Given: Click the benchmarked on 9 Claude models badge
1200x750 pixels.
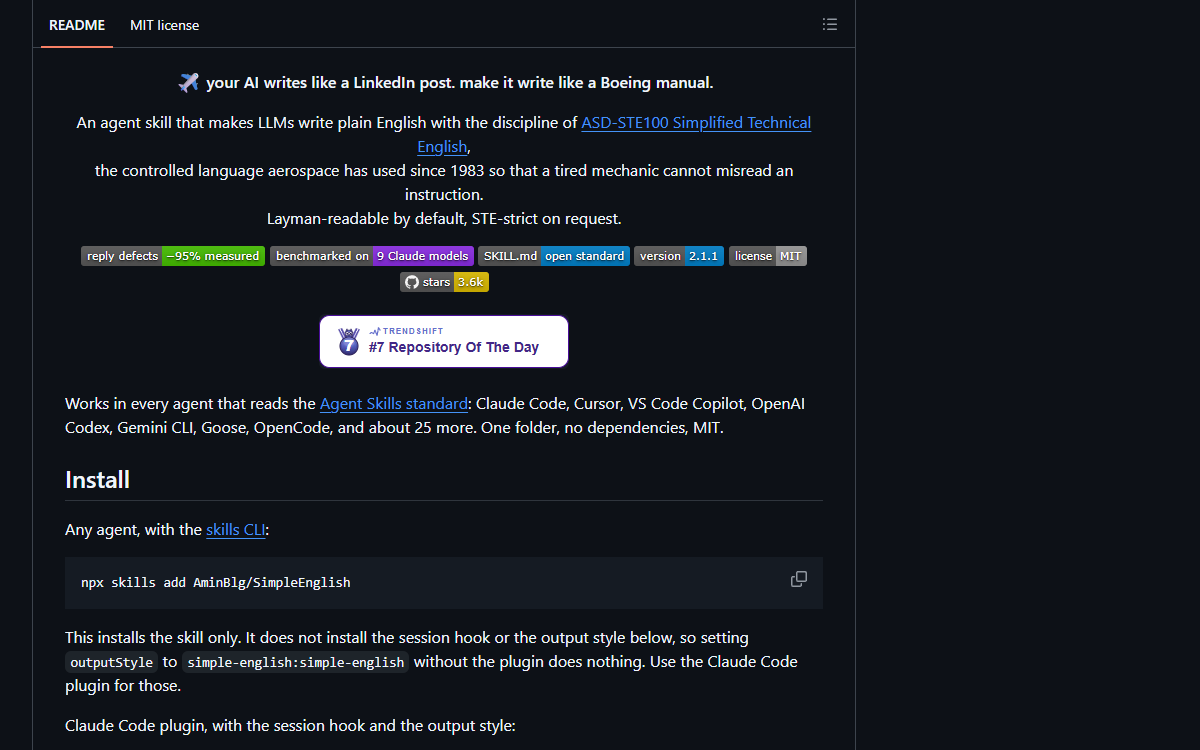Looking at the screenshot, I should point(372,256).
